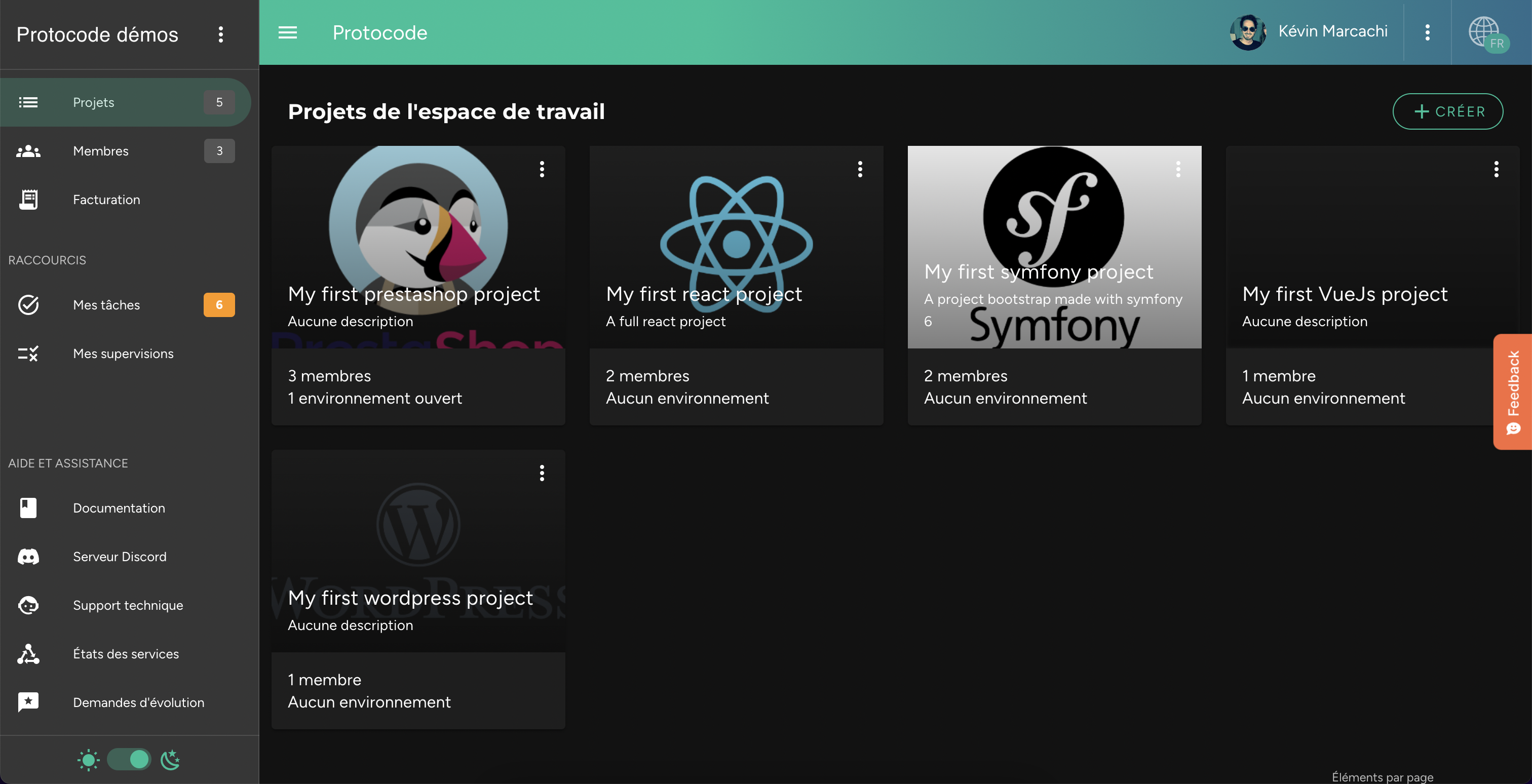Click the moon icon for dark theme
This screenshot has width=1532, height=784.
[170, 760]
